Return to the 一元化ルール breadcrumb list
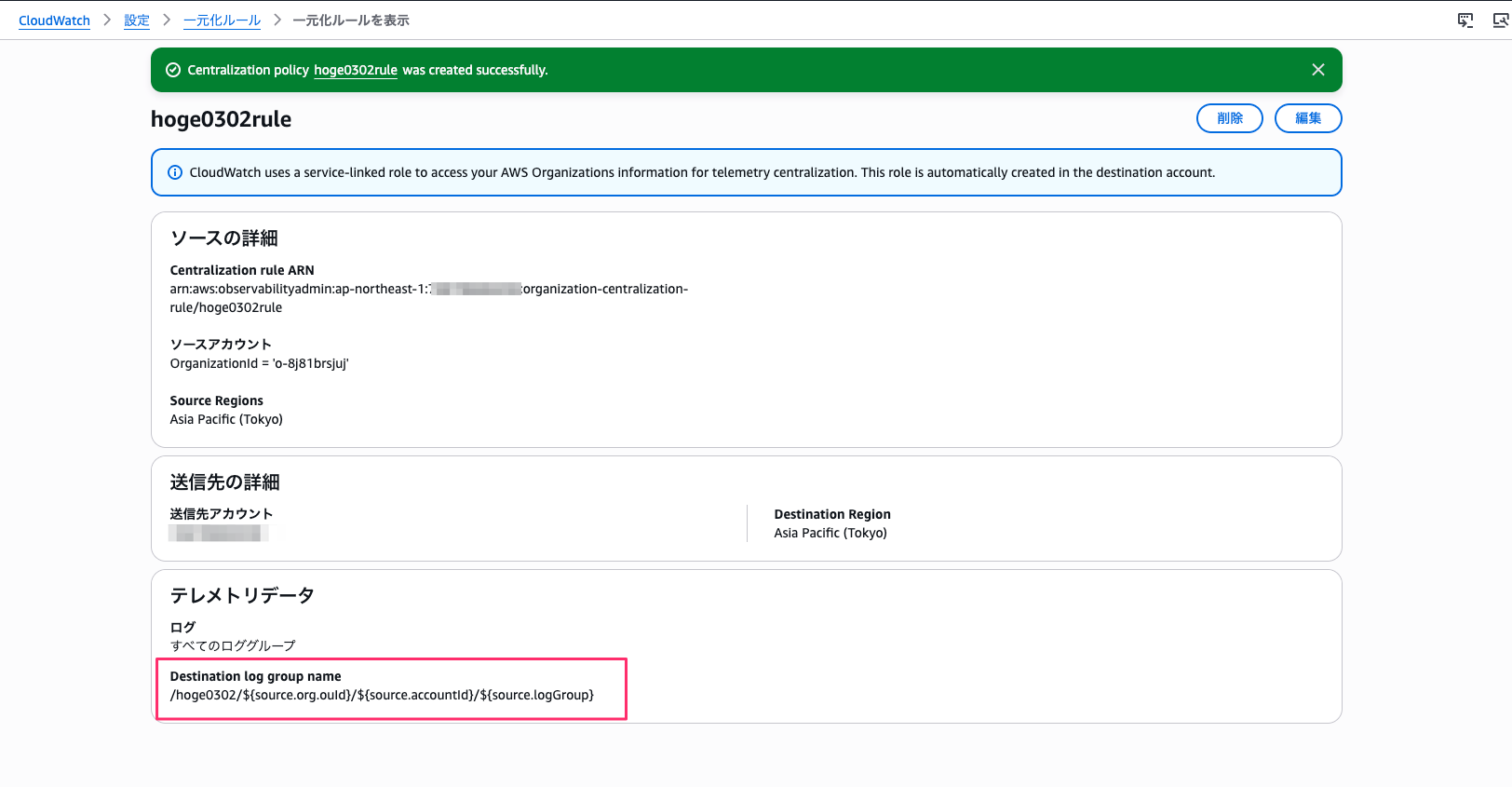 [222, 20]
